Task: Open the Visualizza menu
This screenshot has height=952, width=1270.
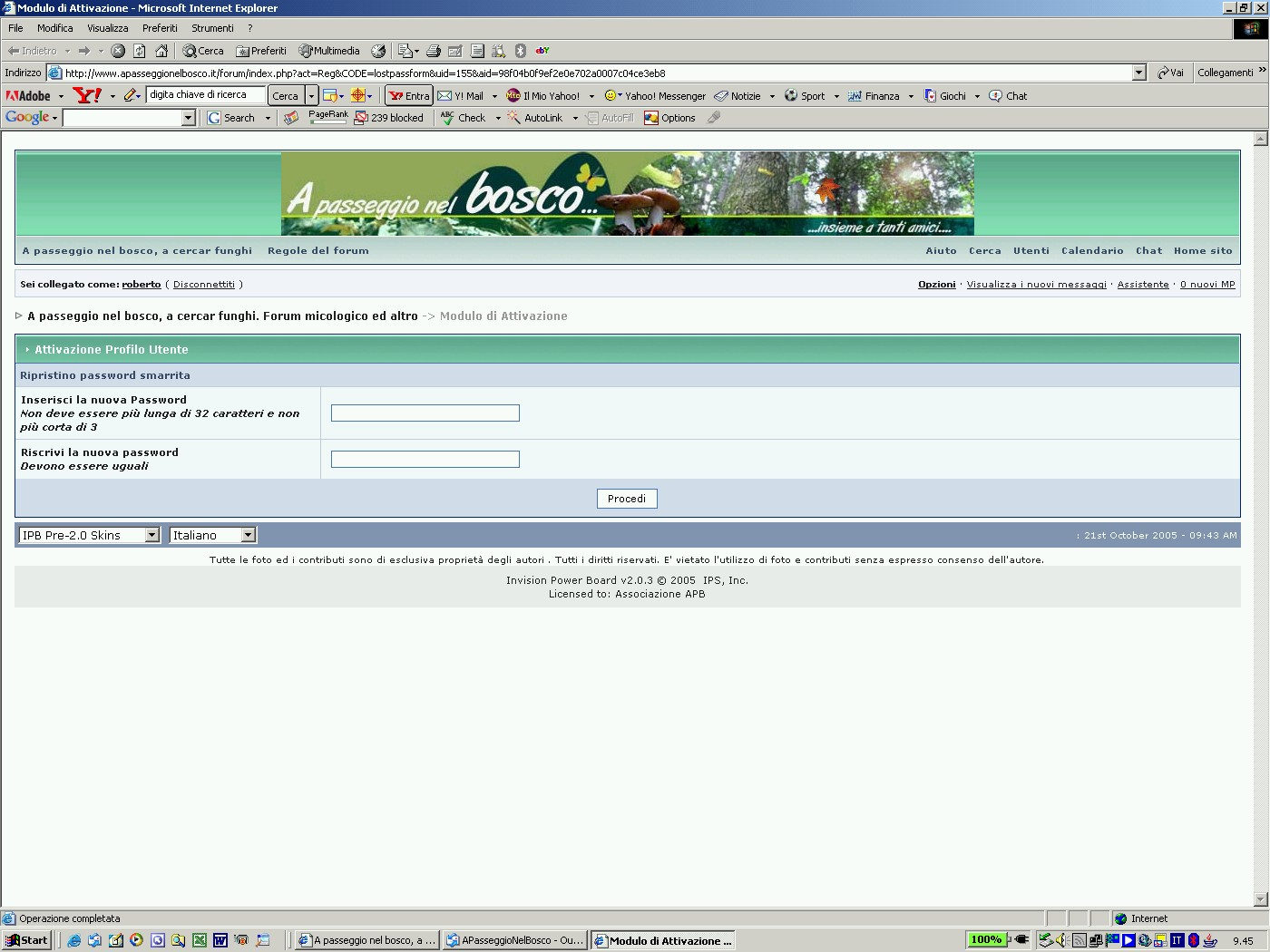Action: click(x=107, y=28)
